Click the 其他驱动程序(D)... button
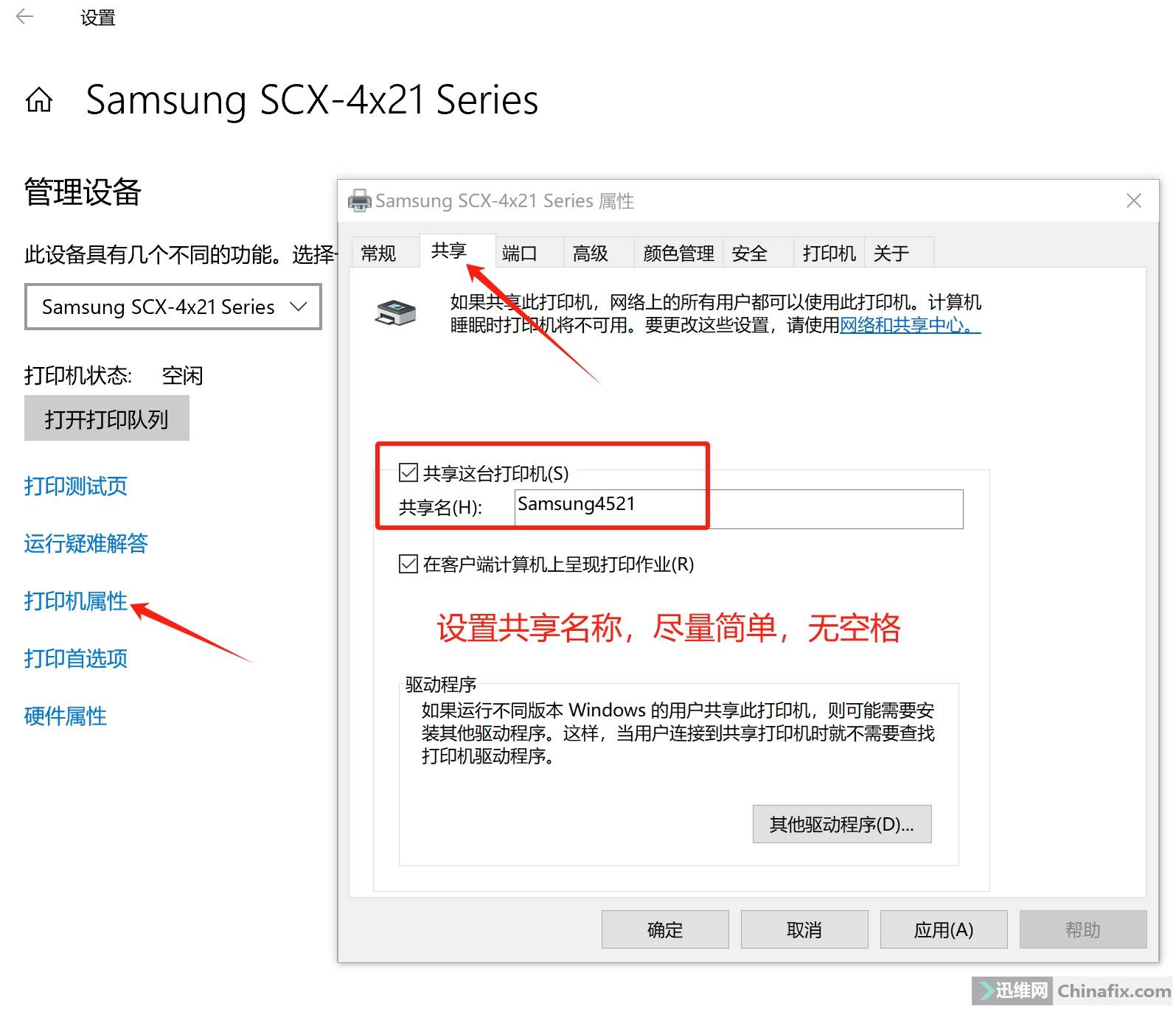The height and width of the screenshot is (1009, 1176). [842, 824]
